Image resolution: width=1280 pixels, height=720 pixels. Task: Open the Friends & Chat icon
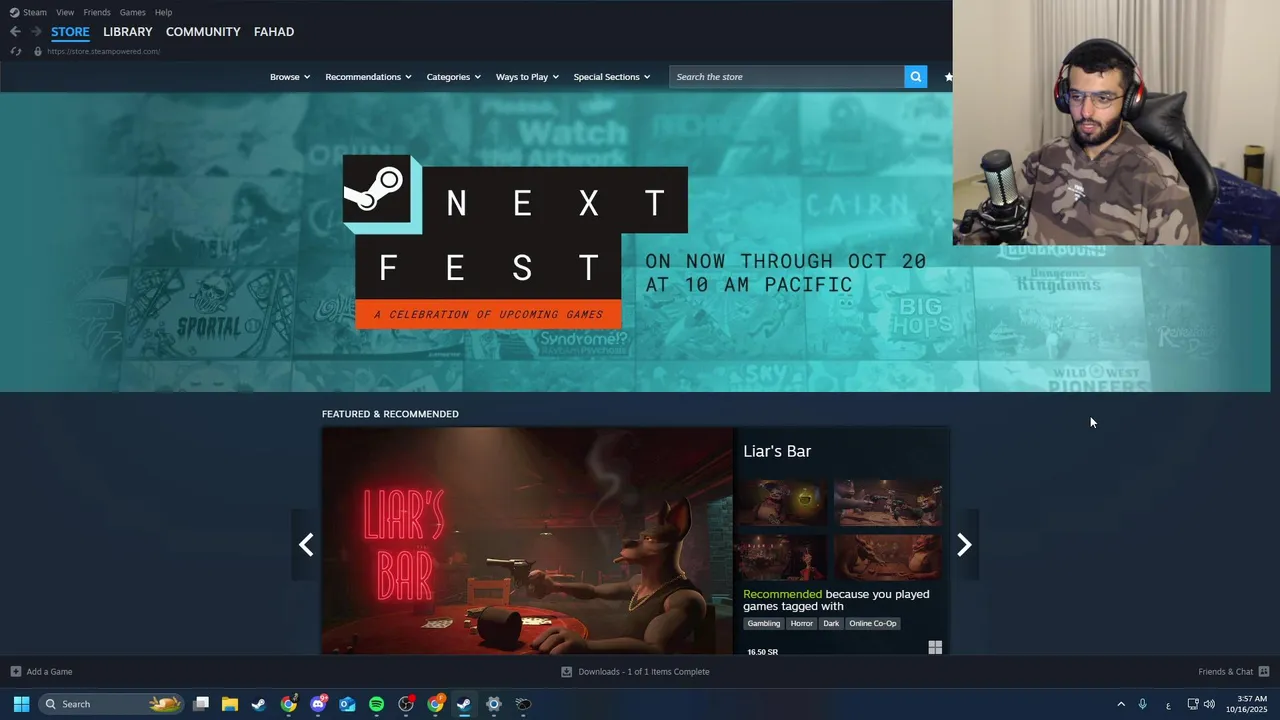tap(1264, 672)
